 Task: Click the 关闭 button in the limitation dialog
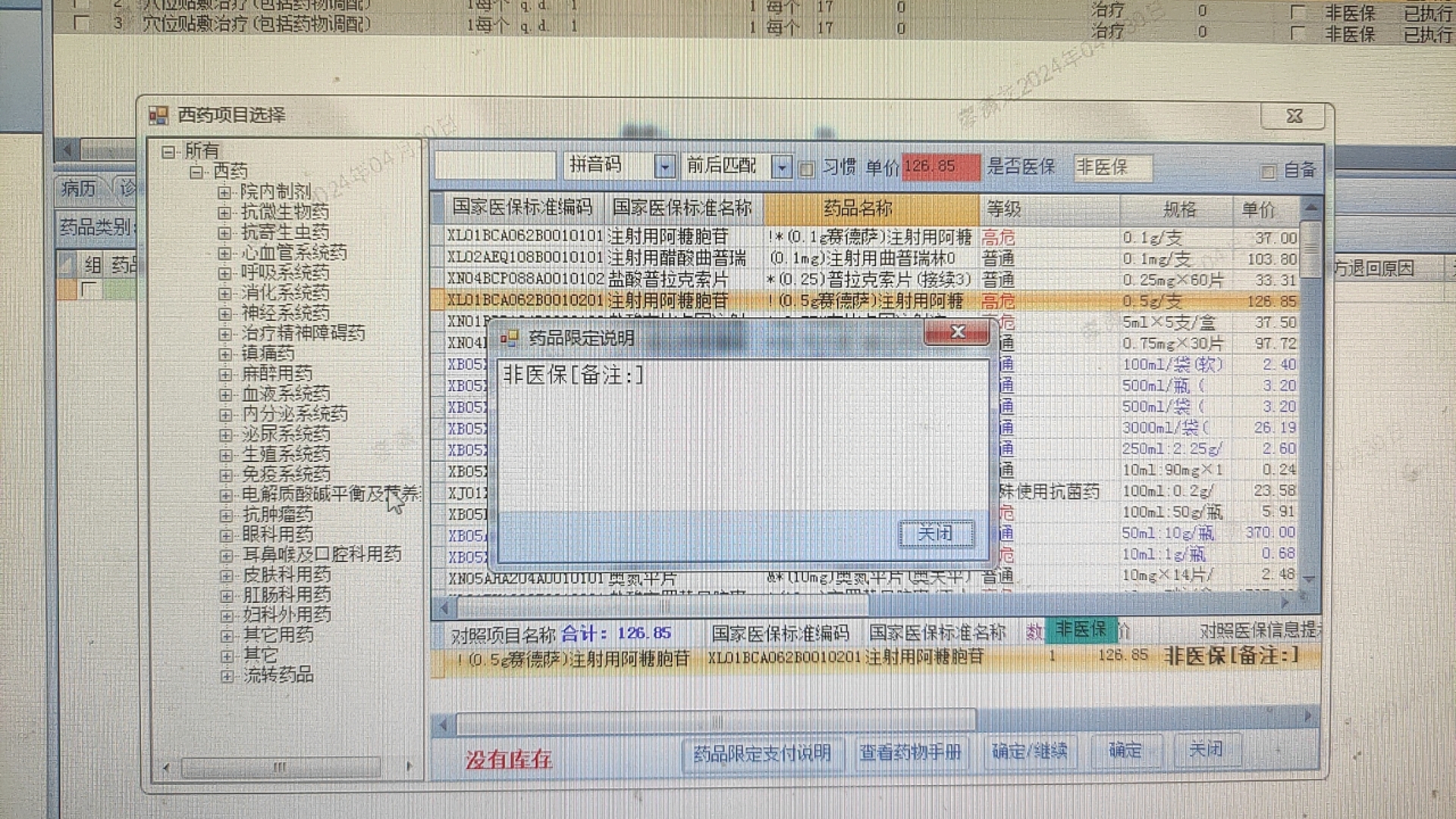[935, 533]
